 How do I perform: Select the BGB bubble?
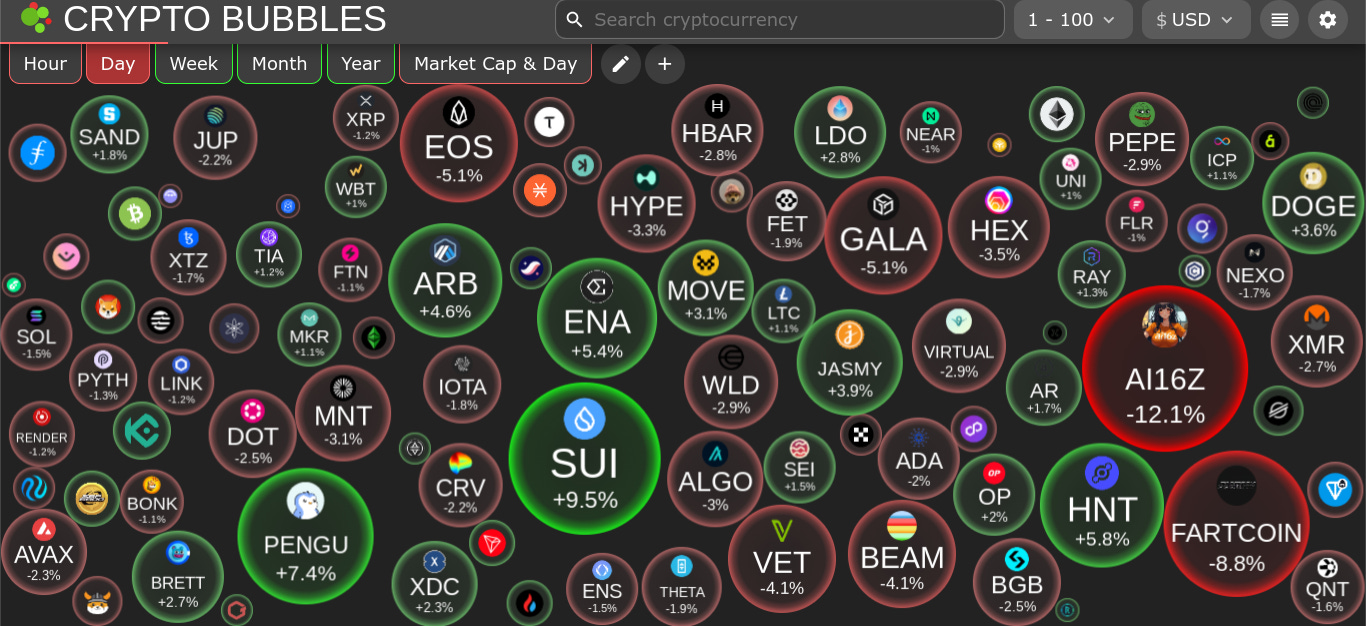tap(1017, 581)
